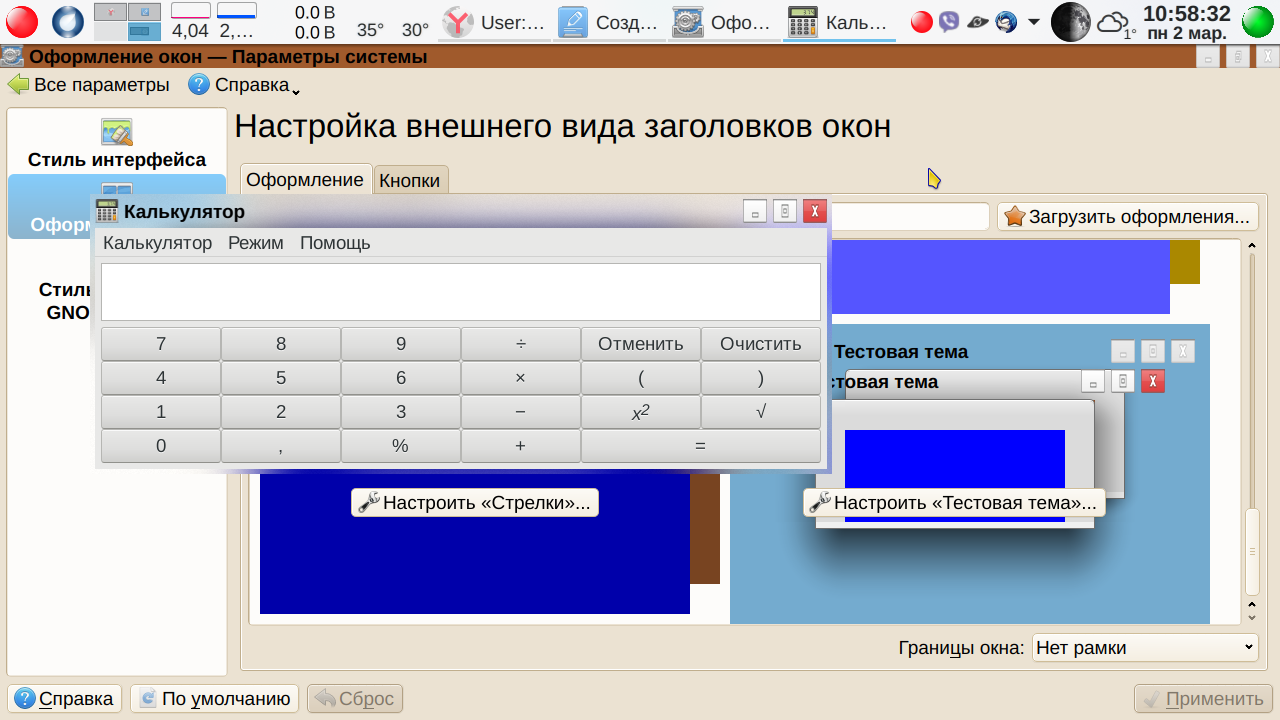Click the Справка button at the bottom left
Image resolution: width=1280 pixels, height=720 pixels.
pos(65,699)
